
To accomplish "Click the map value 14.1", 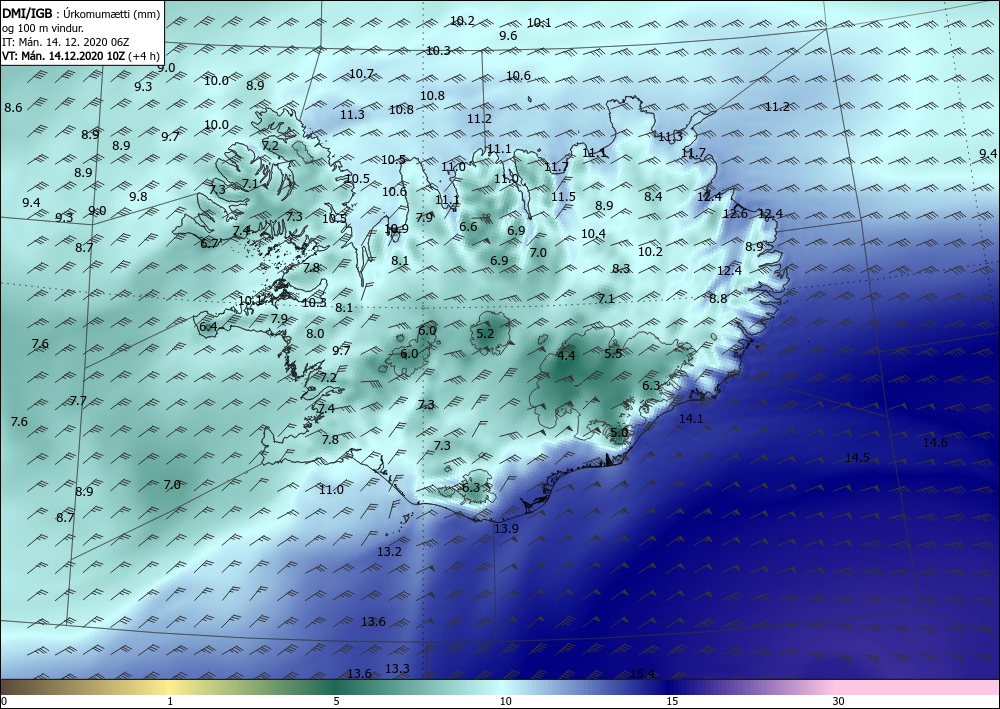I will coord(691,419).
